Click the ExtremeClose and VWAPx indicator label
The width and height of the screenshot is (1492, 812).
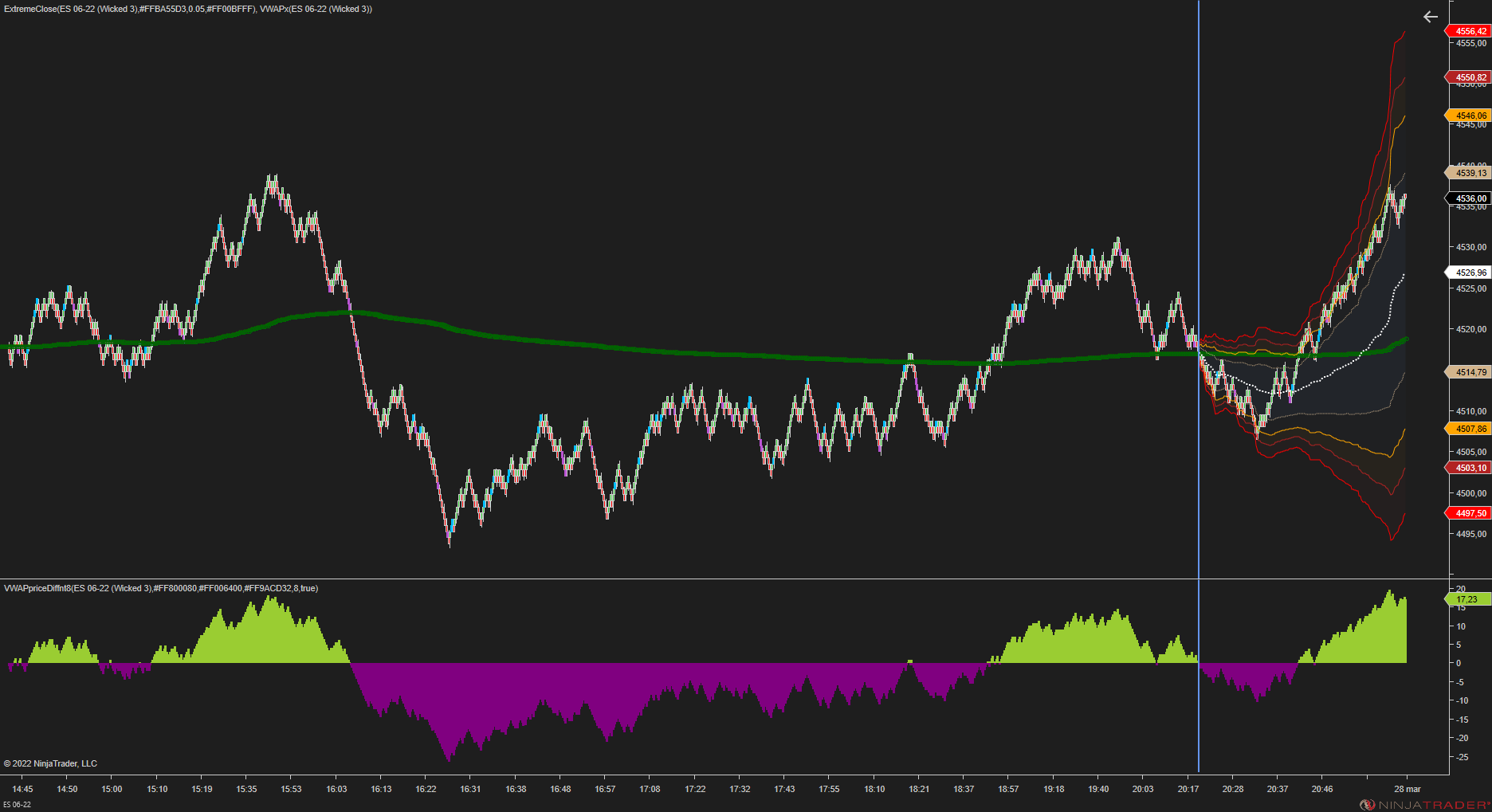pos(188,10)
